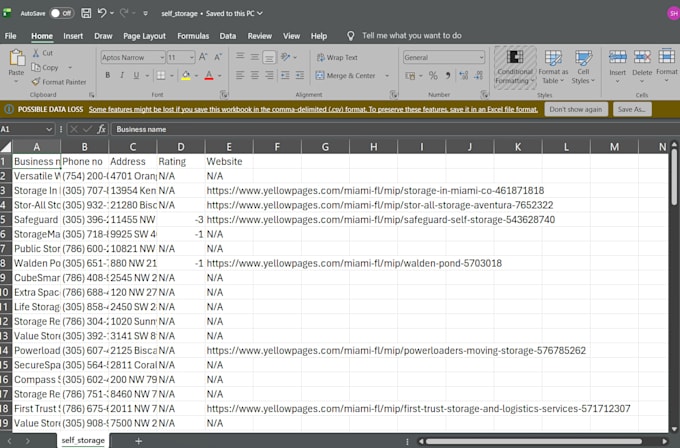Increase font size with larger A icon

(203, 57)
